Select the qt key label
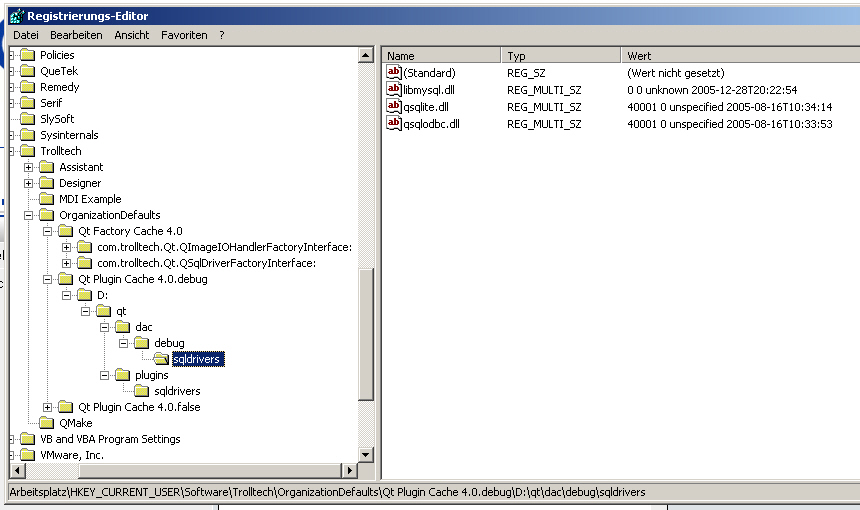Screen dimensions: 860x510 (121, 311)
